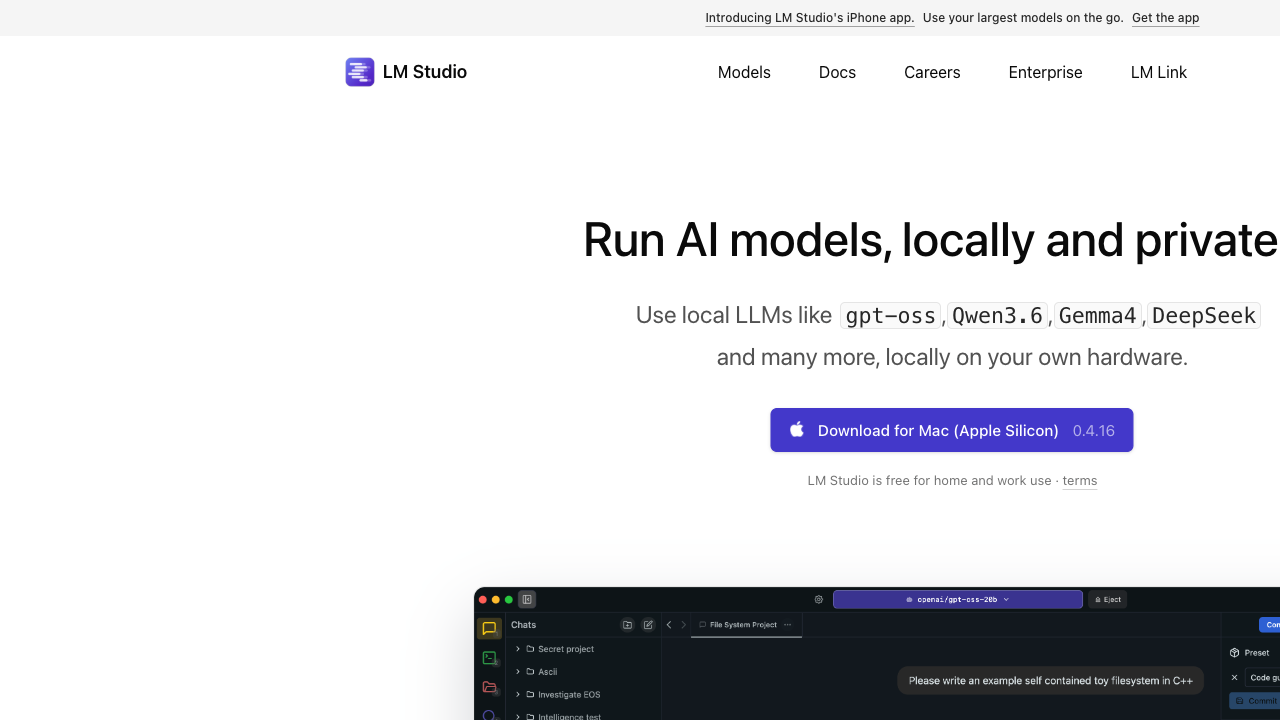Click the Secret project folder icon
Screen dimensions: 1280x720
click(x=531, y=649)
